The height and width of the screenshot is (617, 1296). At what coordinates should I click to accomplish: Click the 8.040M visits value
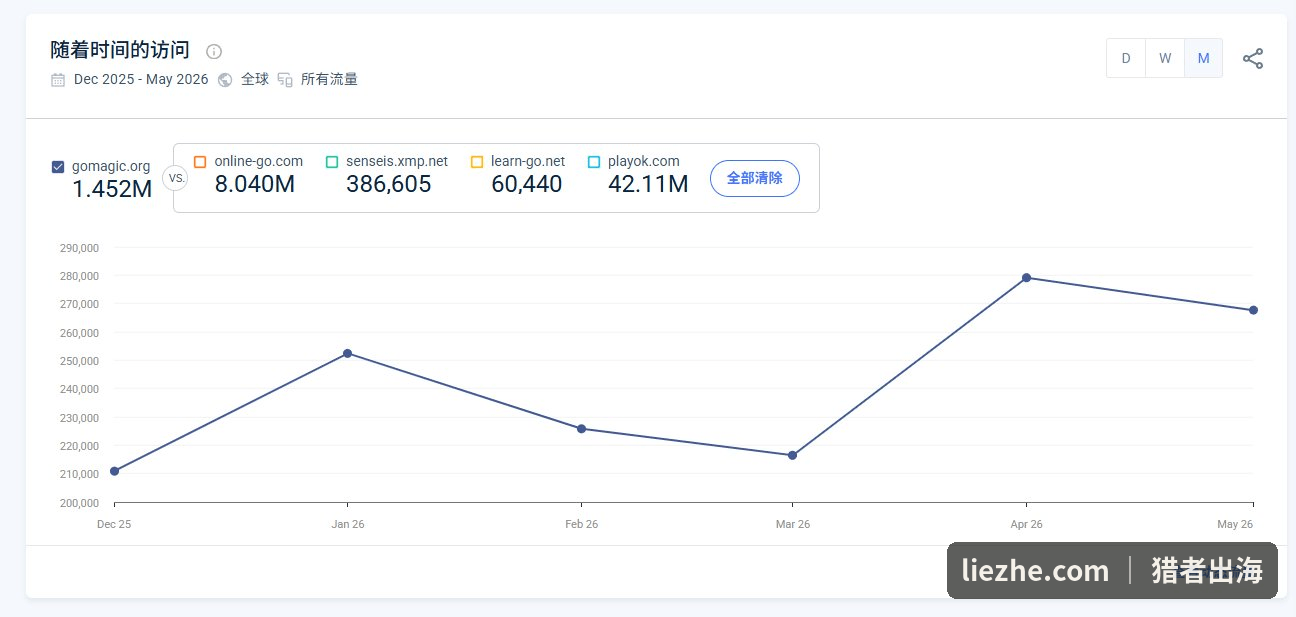click(x=255, y=184)
